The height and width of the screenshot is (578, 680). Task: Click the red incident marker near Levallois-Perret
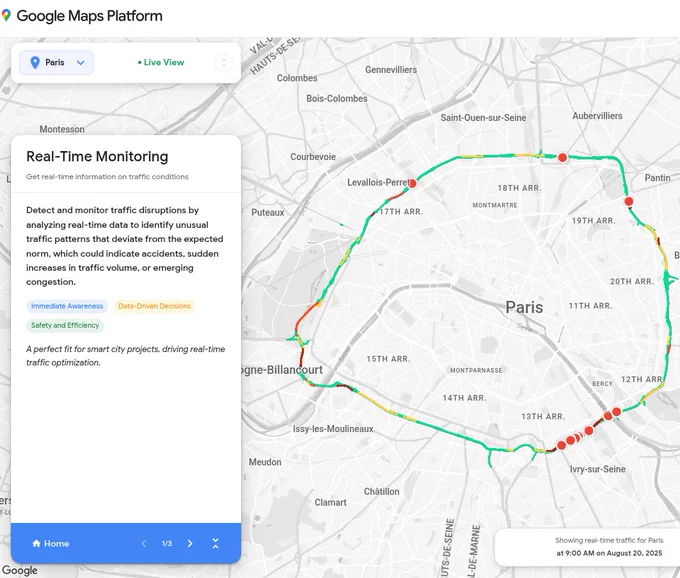tap(412, 183)
